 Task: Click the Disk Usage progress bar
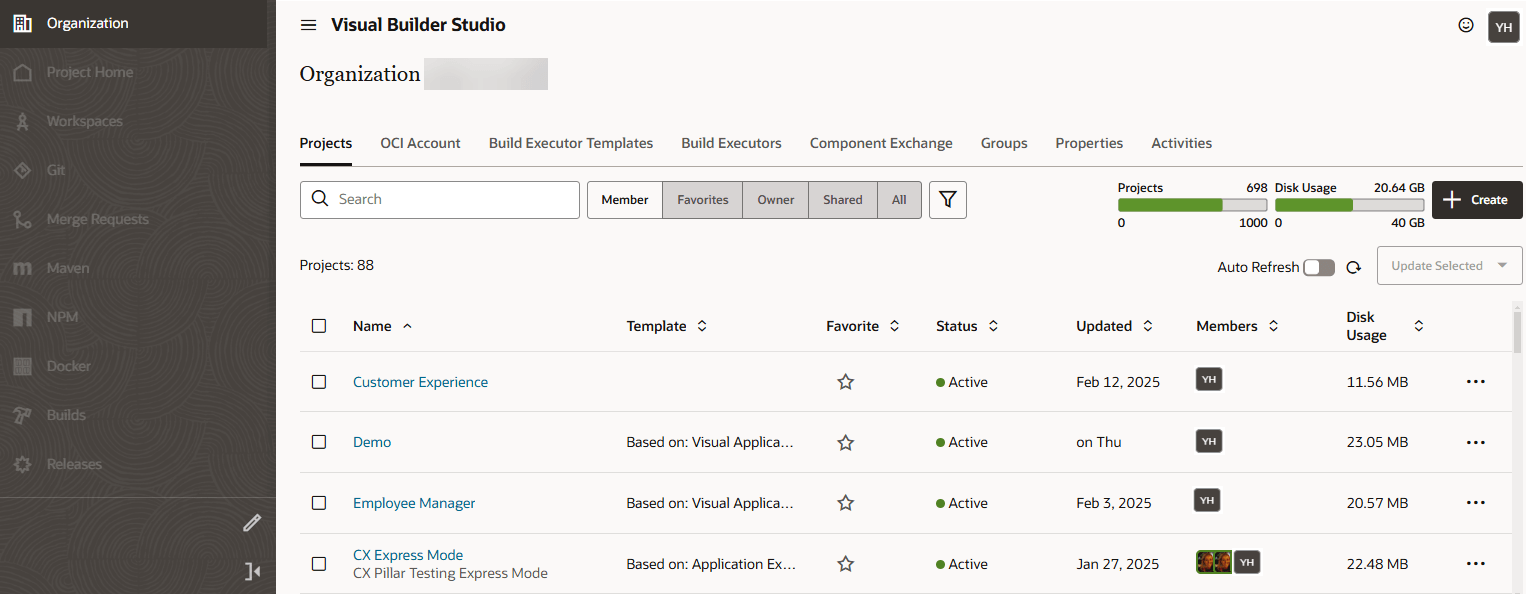point(1349,205)
